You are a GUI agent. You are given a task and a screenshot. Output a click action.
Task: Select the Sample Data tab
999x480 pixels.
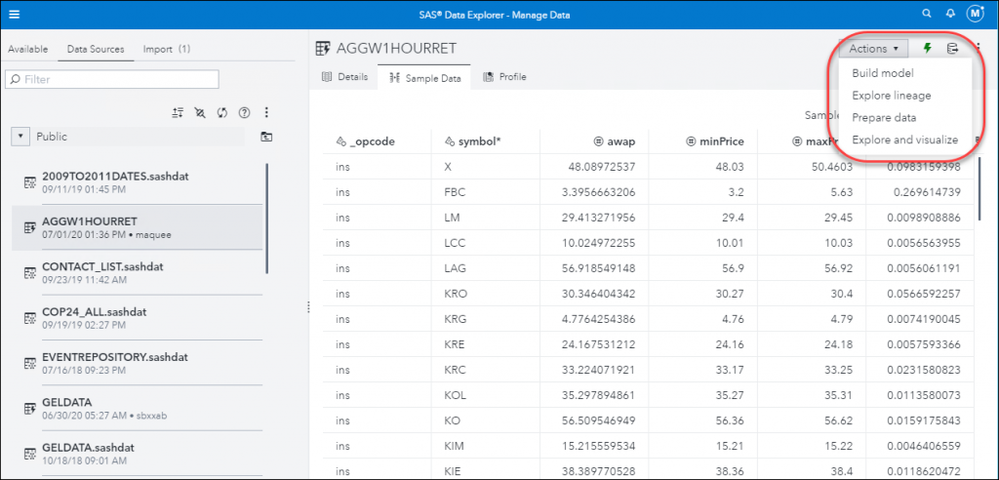(424, 78)
